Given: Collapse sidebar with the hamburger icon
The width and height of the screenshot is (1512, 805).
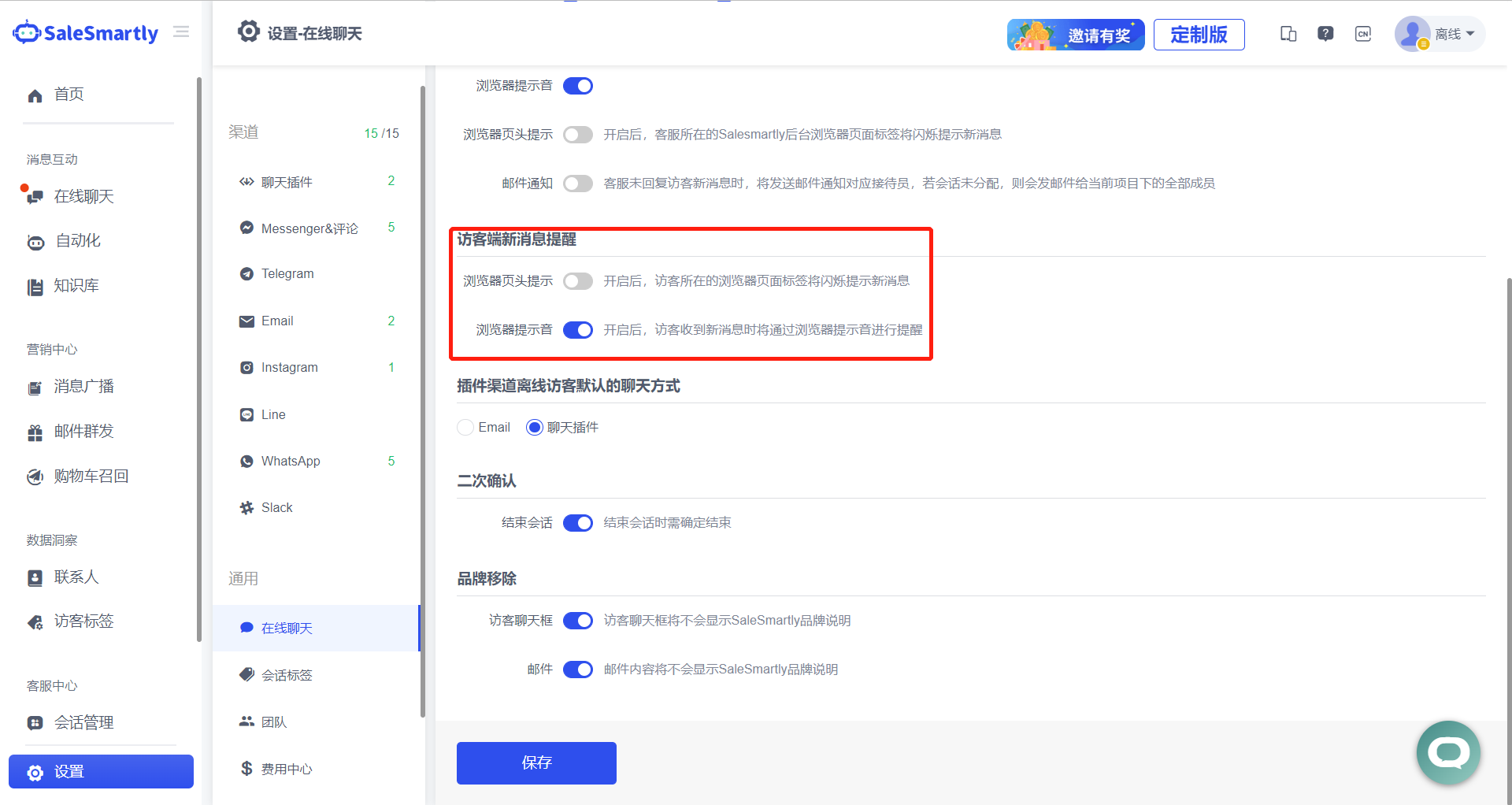Looking at the screenshot, I should (181, 32).
